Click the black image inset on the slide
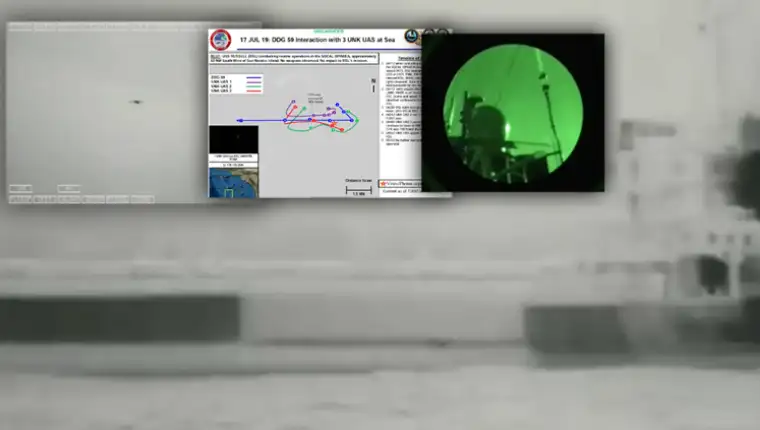760x430 pixels. (234, 140)
